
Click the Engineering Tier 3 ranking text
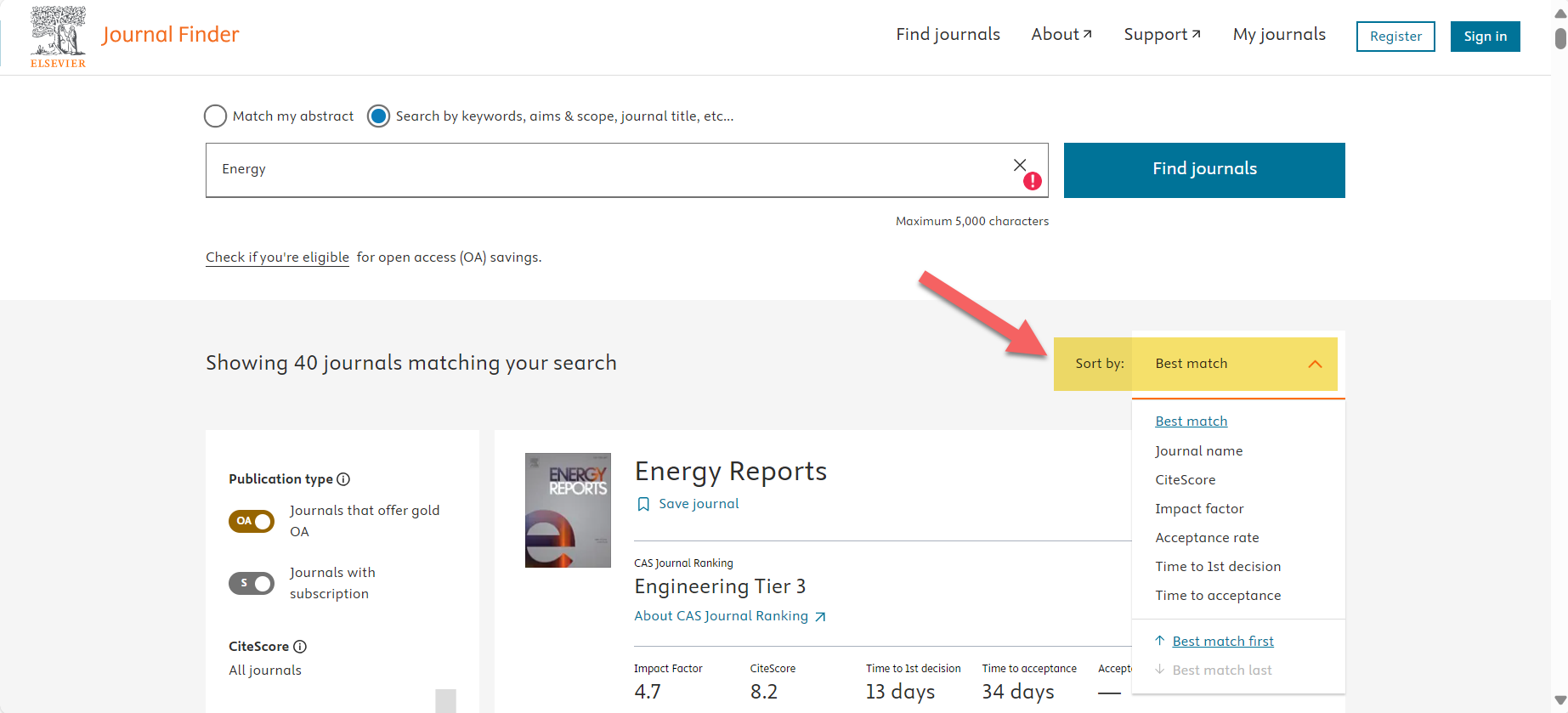pyautogui.click(x=720, y=586)
